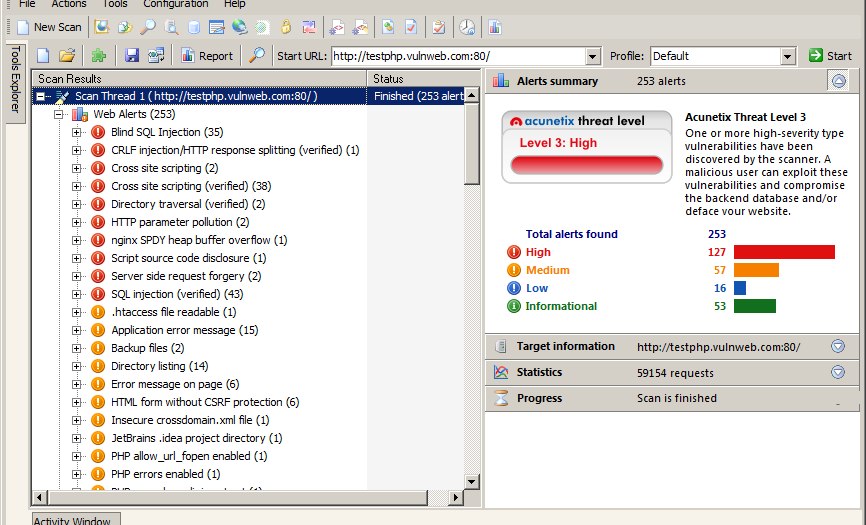Click the New Scan button
Image resolution: width=866 pixels, height=525 pixels.
(x=49, y=27)
